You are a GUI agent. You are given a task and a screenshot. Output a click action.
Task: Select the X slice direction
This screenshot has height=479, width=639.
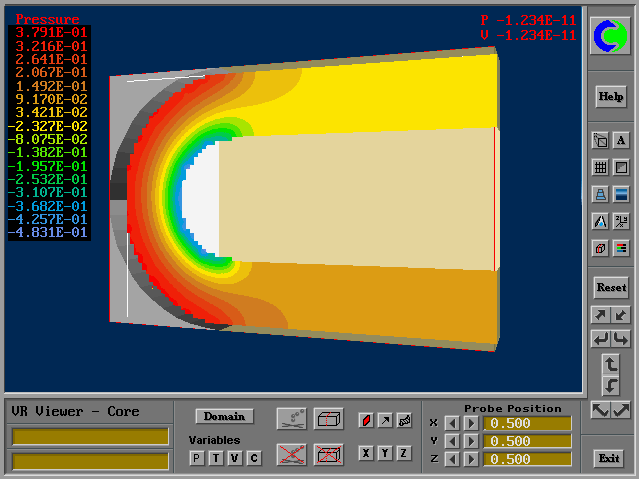[x=365, y=453]
